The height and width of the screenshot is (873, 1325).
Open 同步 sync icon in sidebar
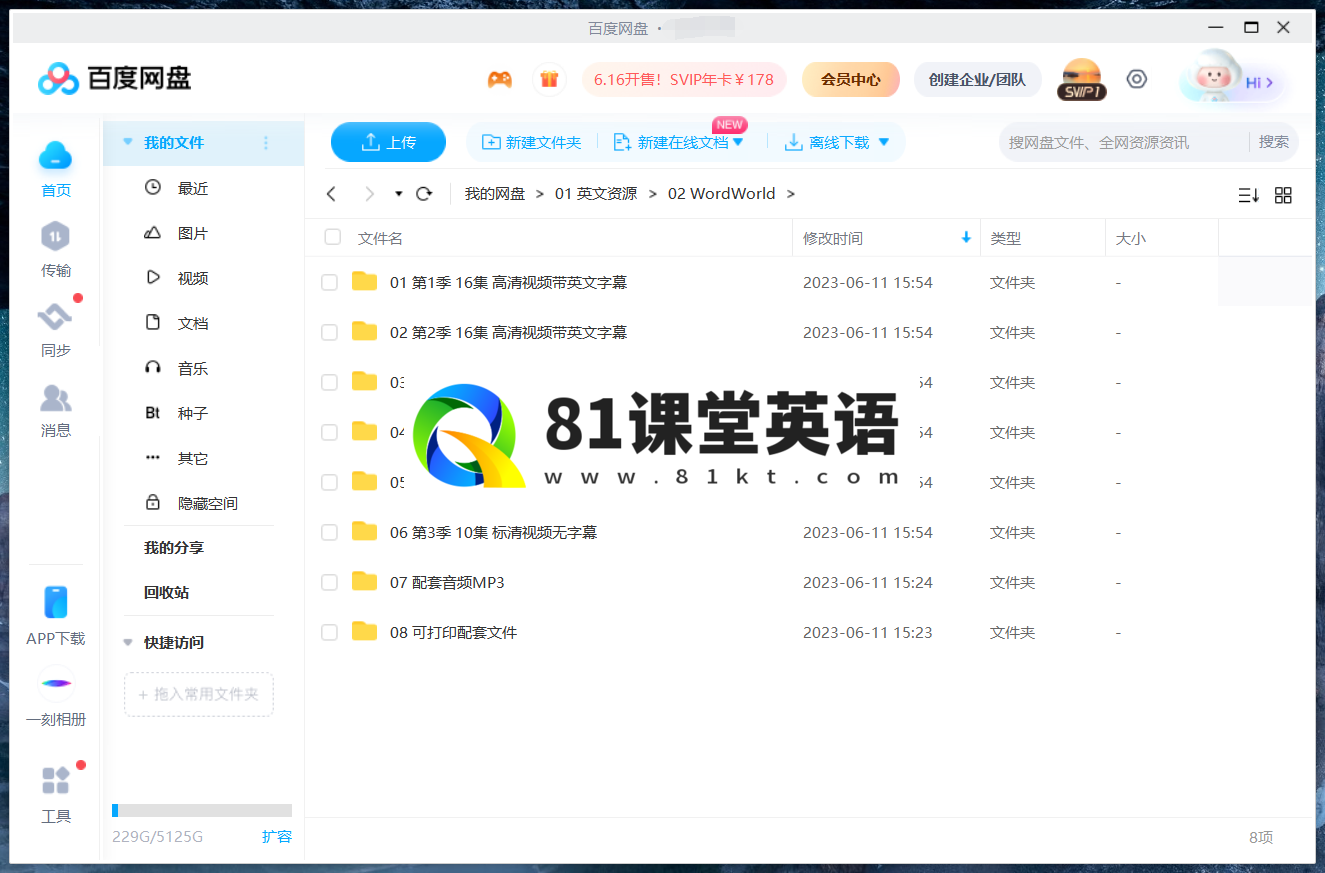click(x=56, y=317)
